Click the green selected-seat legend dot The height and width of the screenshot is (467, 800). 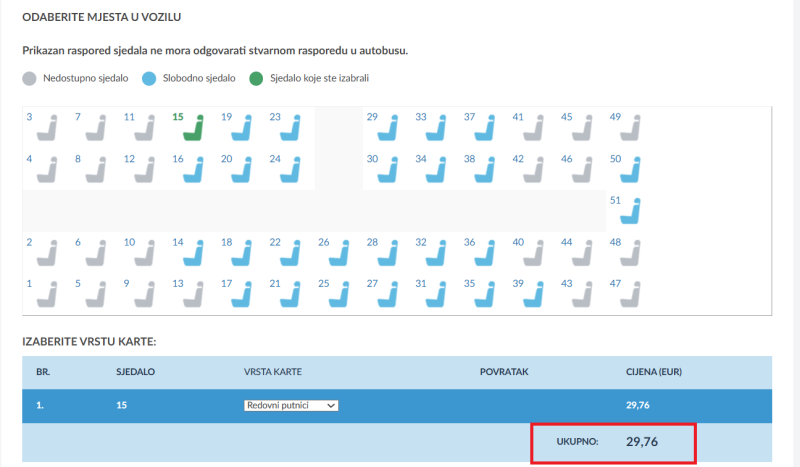257,78
